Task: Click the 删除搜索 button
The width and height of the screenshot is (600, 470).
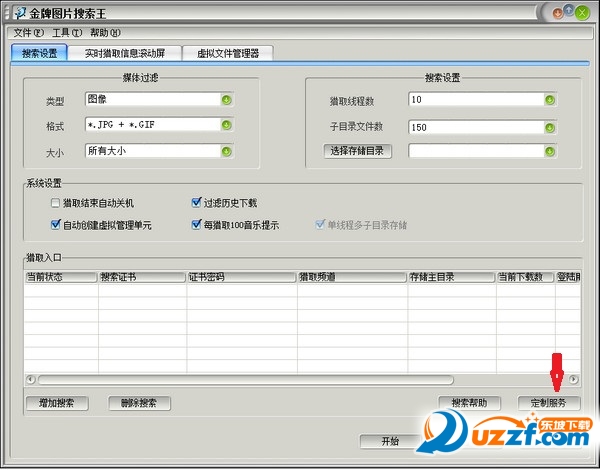Action: (x=139, y=403)
